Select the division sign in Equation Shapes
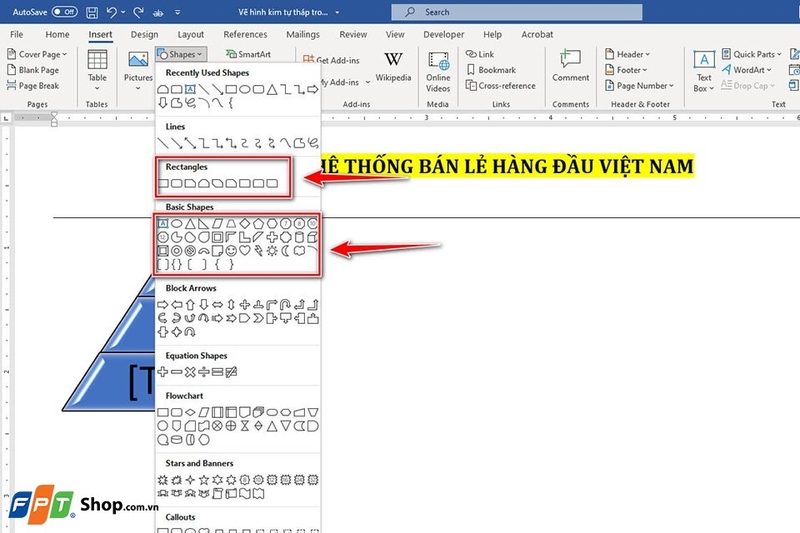This screenshot has height=533, width=800. point(204,372)
